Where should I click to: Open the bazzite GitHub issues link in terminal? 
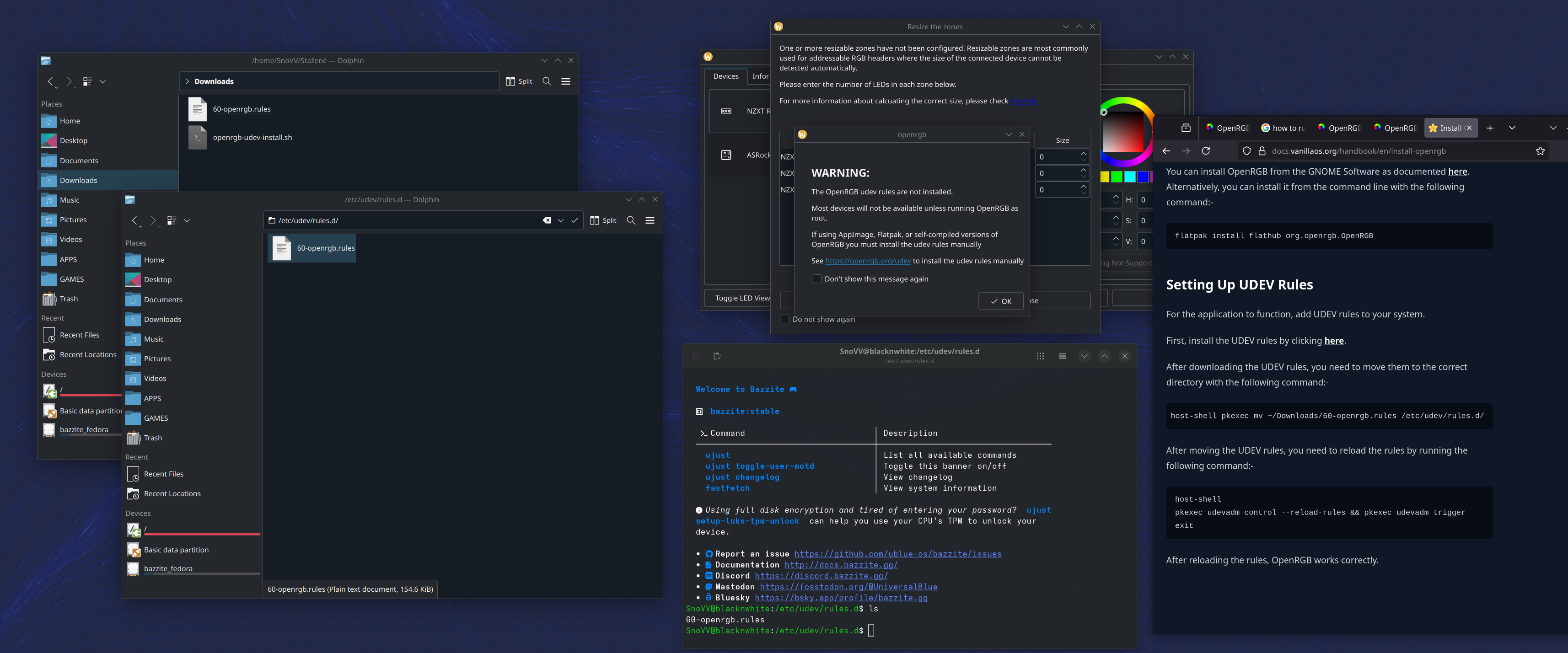click(897, 554)
